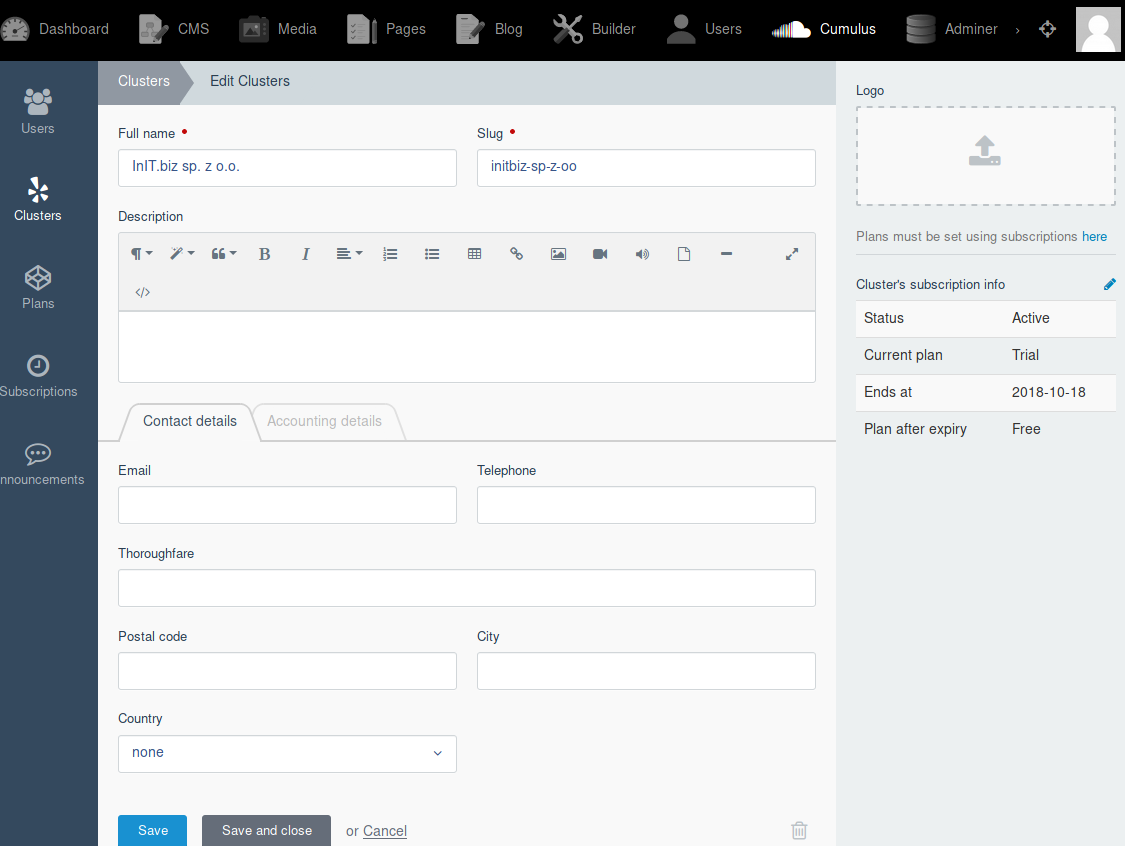The height and width of the screenshot is (846, 1125).
Task: Show more top menu items via chevron
Action: (1017, 30)
